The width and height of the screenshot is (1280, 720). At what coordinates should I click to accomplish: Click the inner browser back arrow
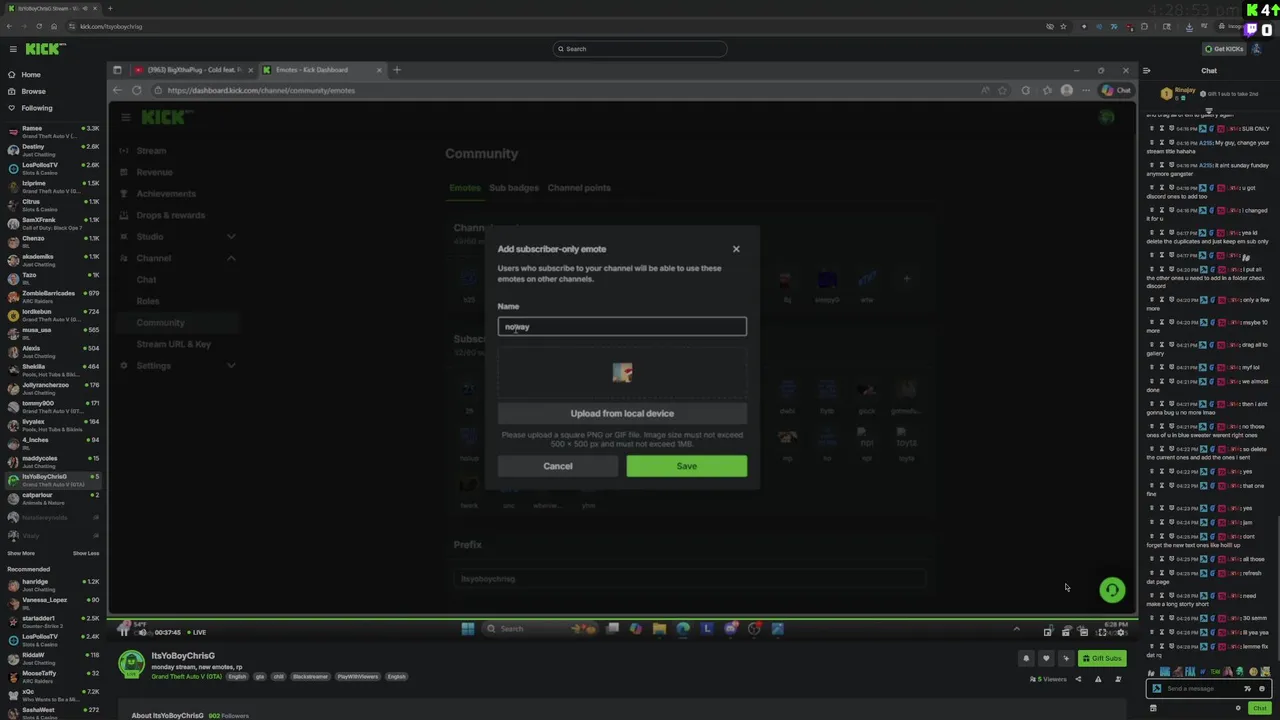(x=117, y=91)
